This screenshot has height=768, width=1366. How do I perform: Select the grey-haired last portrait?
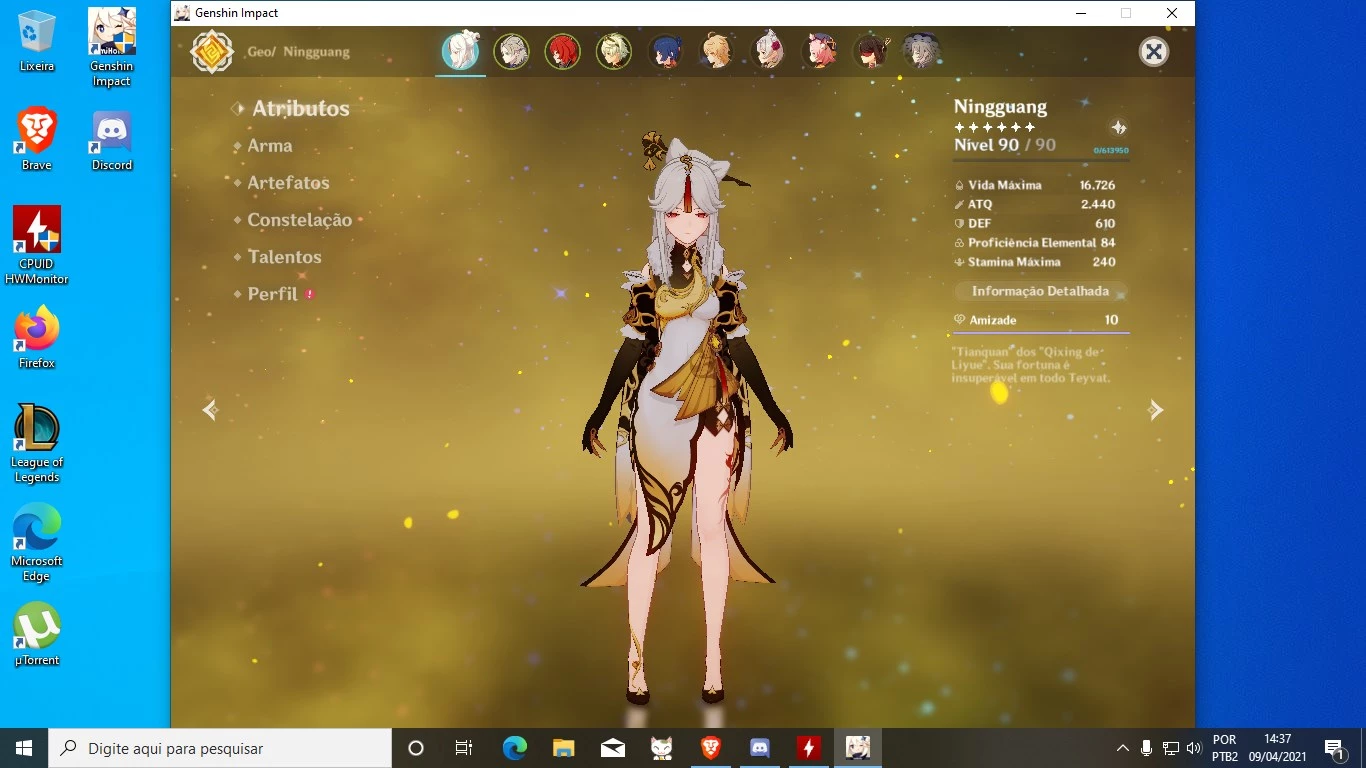point(921,51)
